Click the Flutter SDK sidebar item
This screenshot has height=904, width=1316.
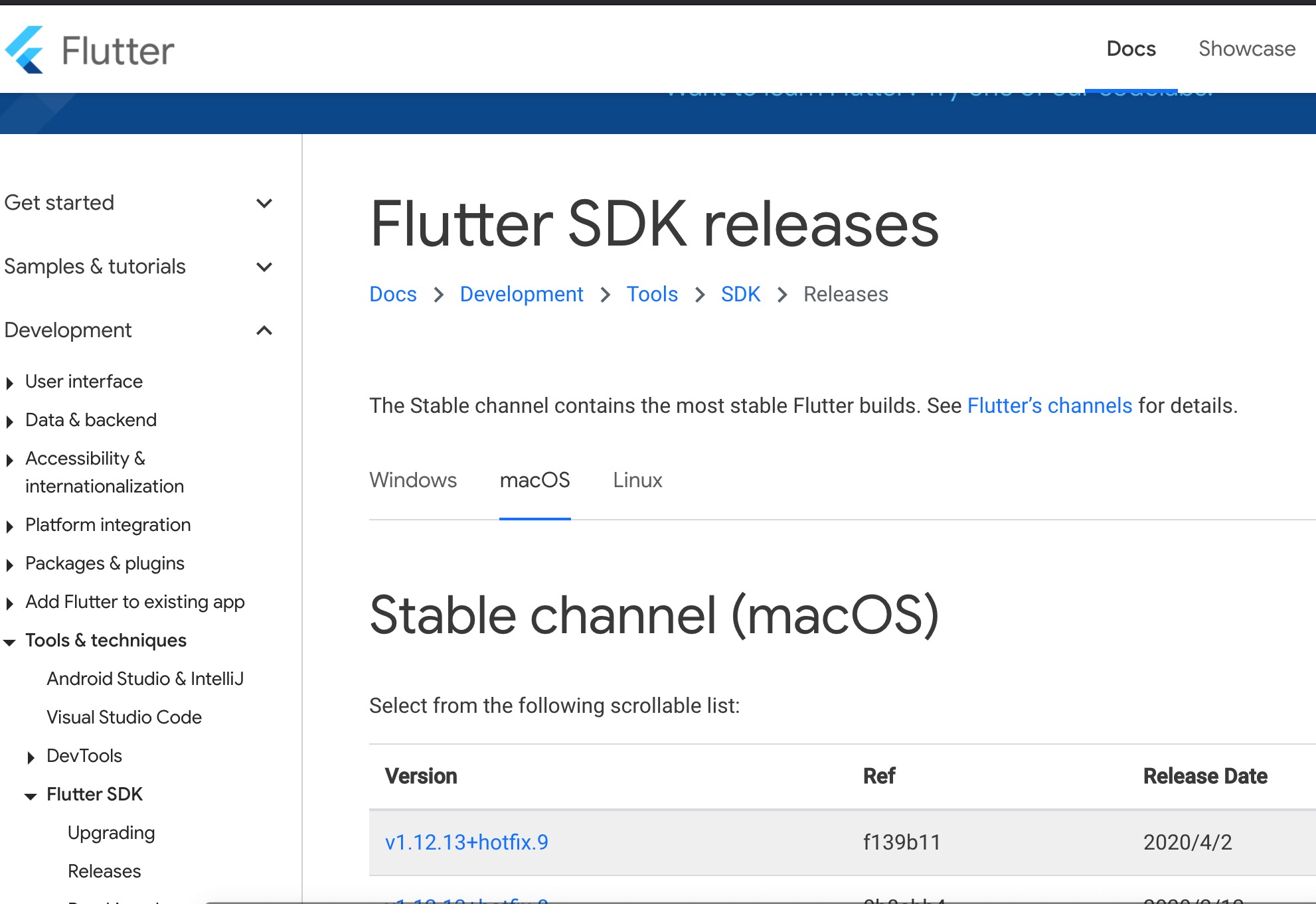tap(94, 794)
